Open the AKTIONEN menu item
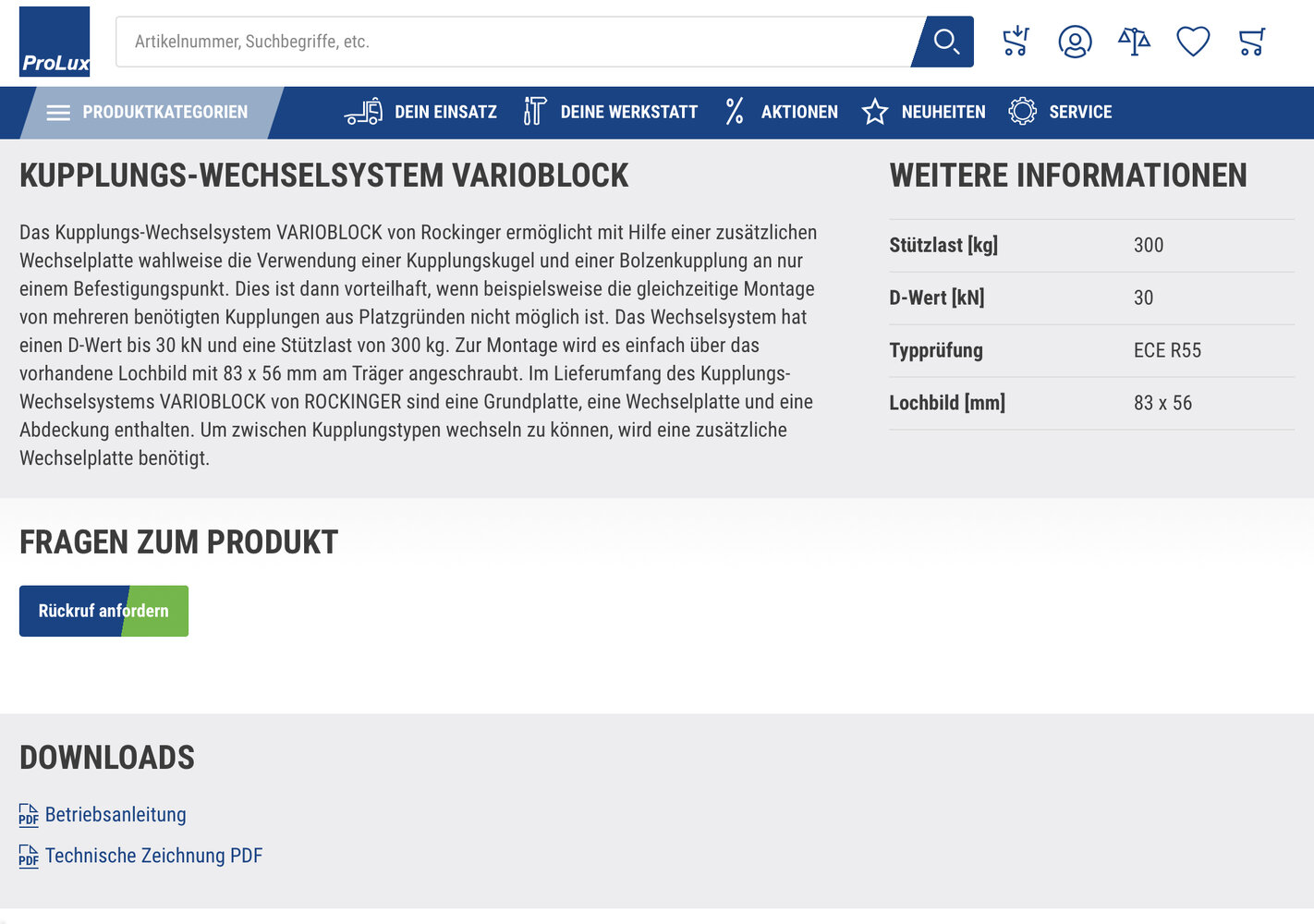The height and width of the screenshot is (924, 1314). coord(781,112)
